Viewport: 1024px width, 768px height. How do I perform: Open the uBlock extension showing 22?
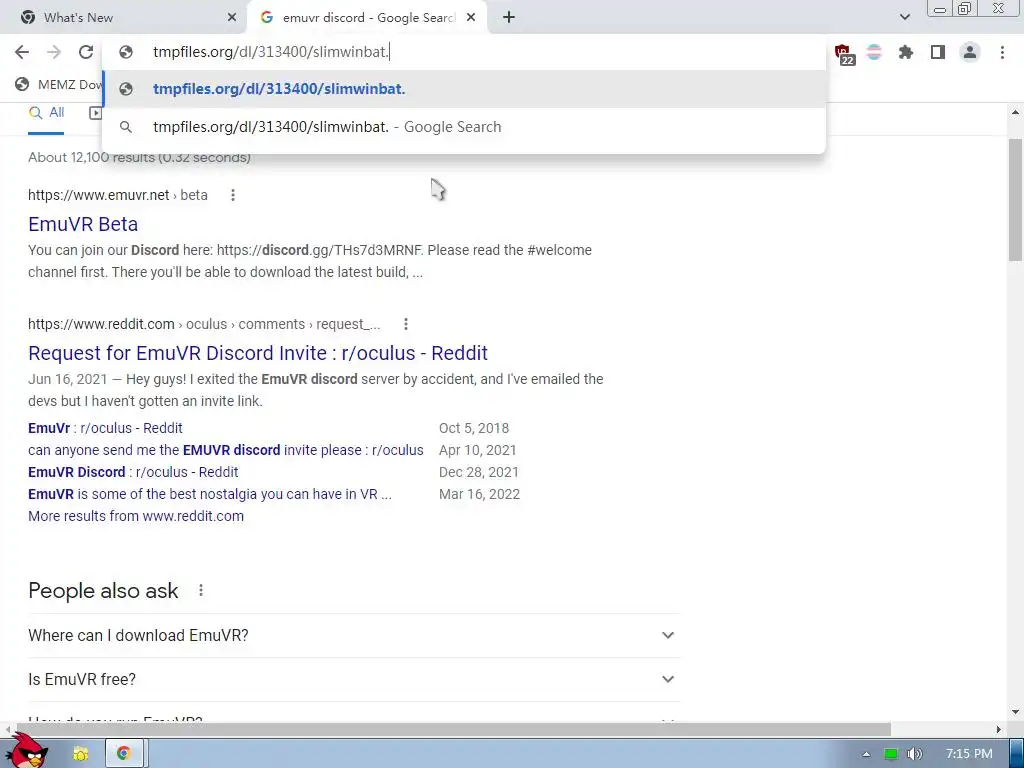click(843, 53)
